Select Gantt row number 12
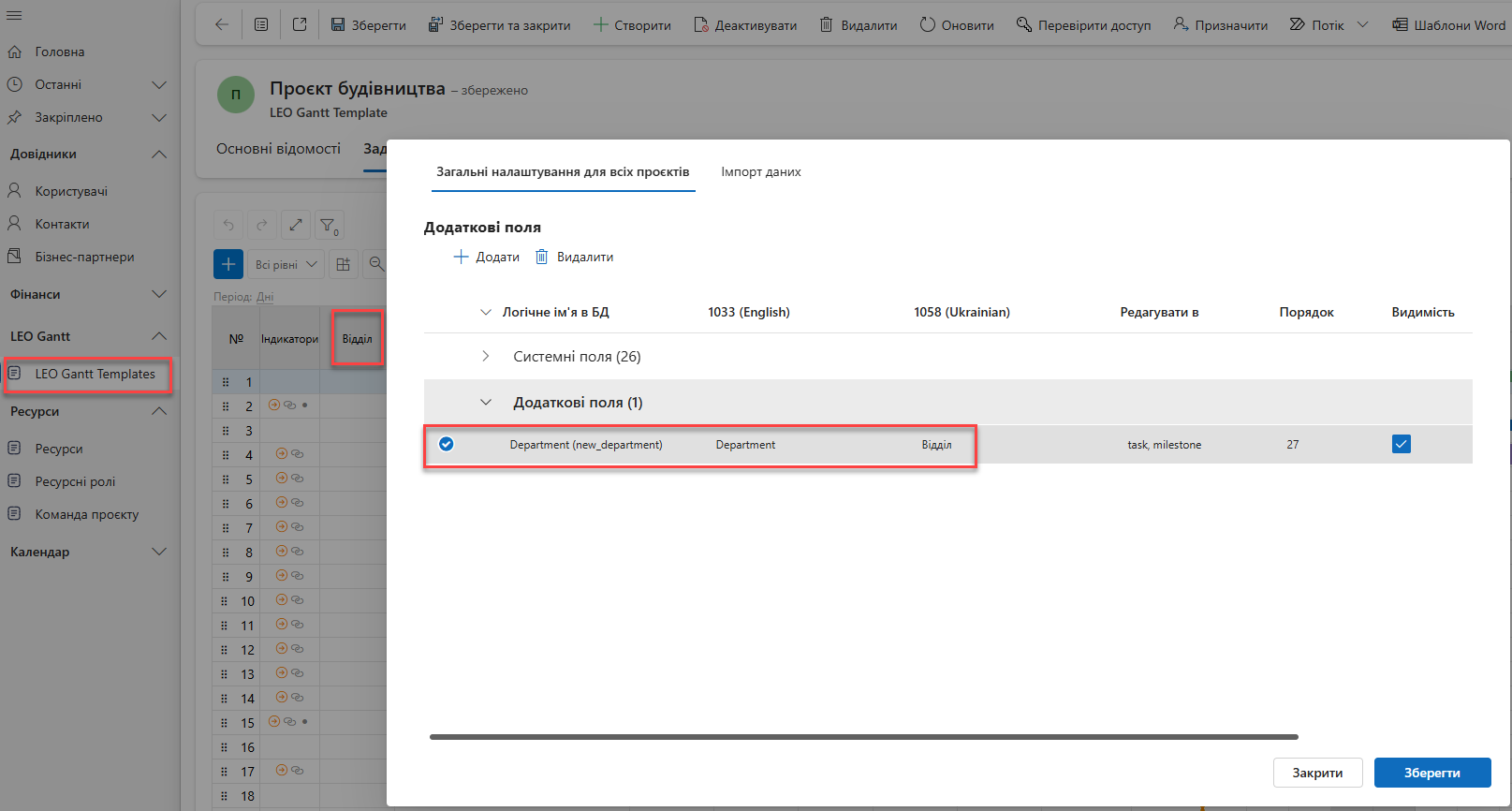 coord(248,650)
